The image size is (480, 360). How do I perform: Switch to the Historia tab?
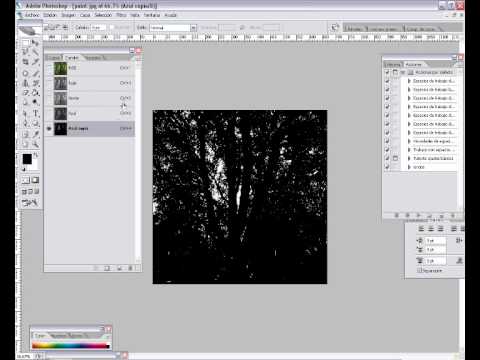[393, 65]
